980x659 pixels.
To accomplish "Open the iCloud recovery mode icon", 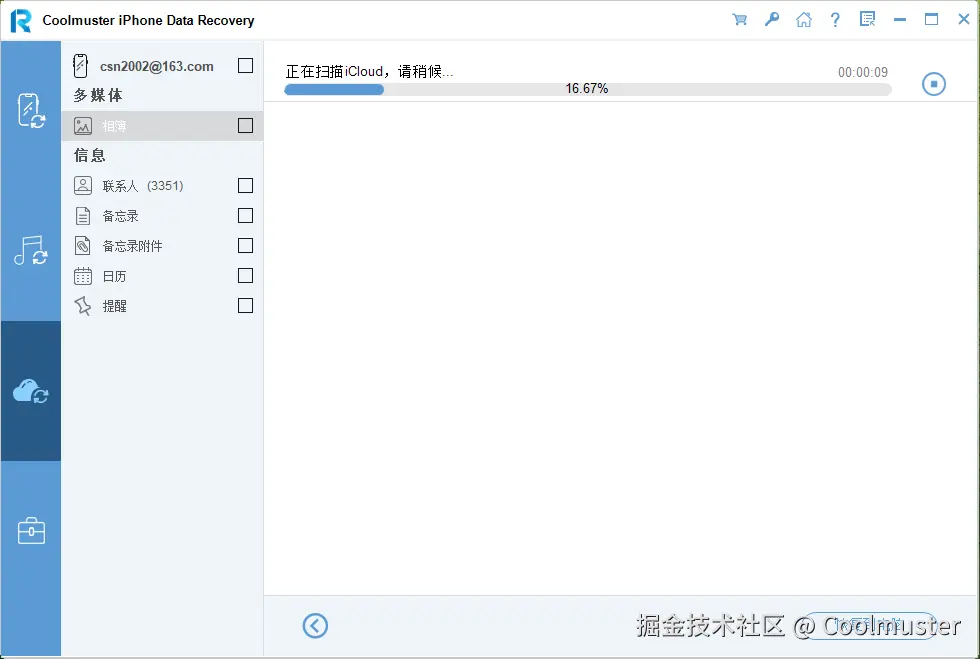I will [31, 391].
